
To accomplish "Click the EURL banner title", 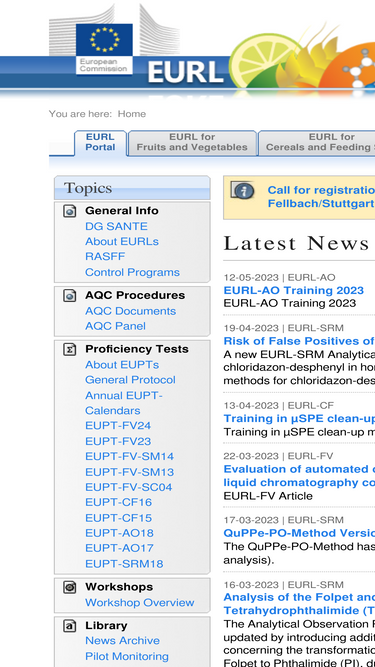I will 186,73.
